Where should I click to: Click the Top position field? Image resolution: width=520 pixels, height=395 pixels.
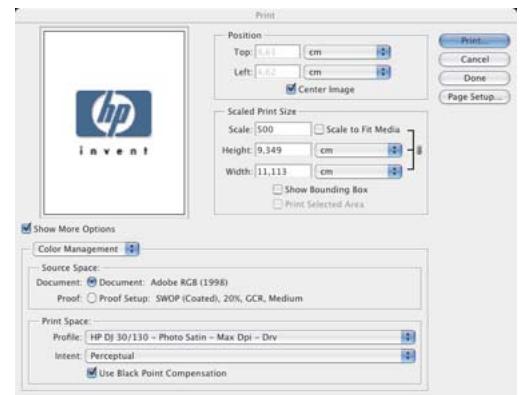click(277, 52)
